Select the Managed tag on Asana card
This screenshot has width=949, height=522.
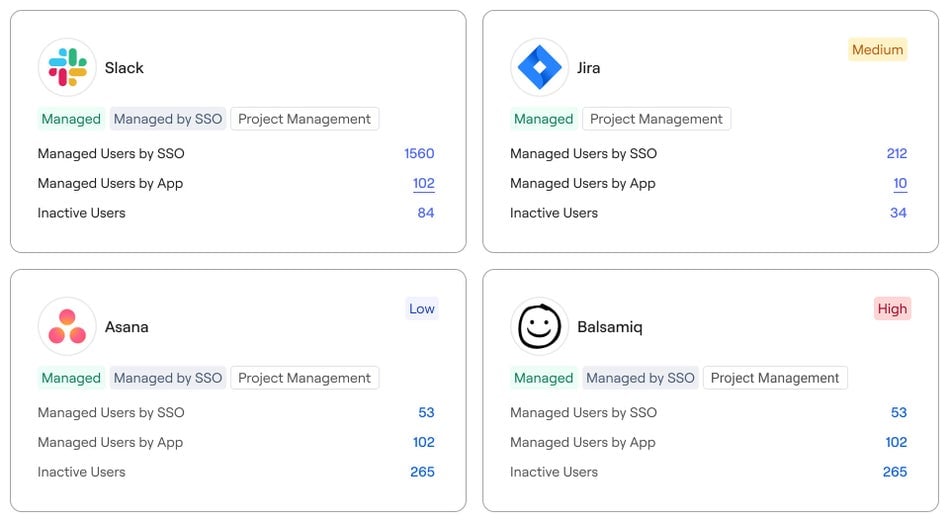coord(71,378)
